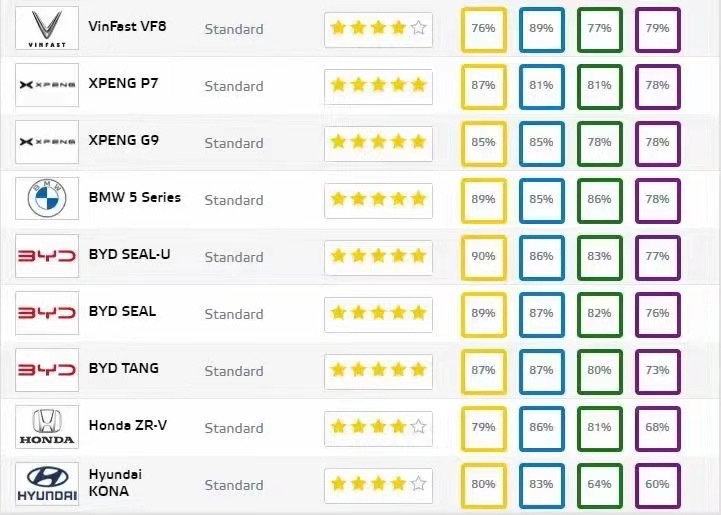This screenshot has height=515, width=721.
Task: Click the Hyundai logo icon
Action: pyautogui.click(x=47, y=484)
